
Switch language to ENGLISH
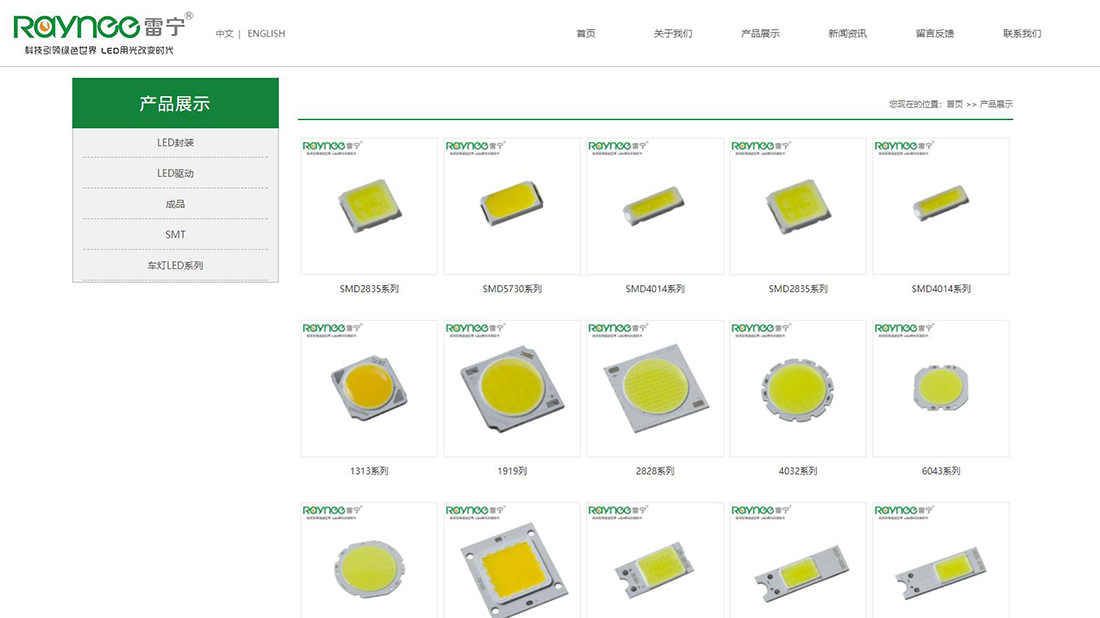point(266,34)
